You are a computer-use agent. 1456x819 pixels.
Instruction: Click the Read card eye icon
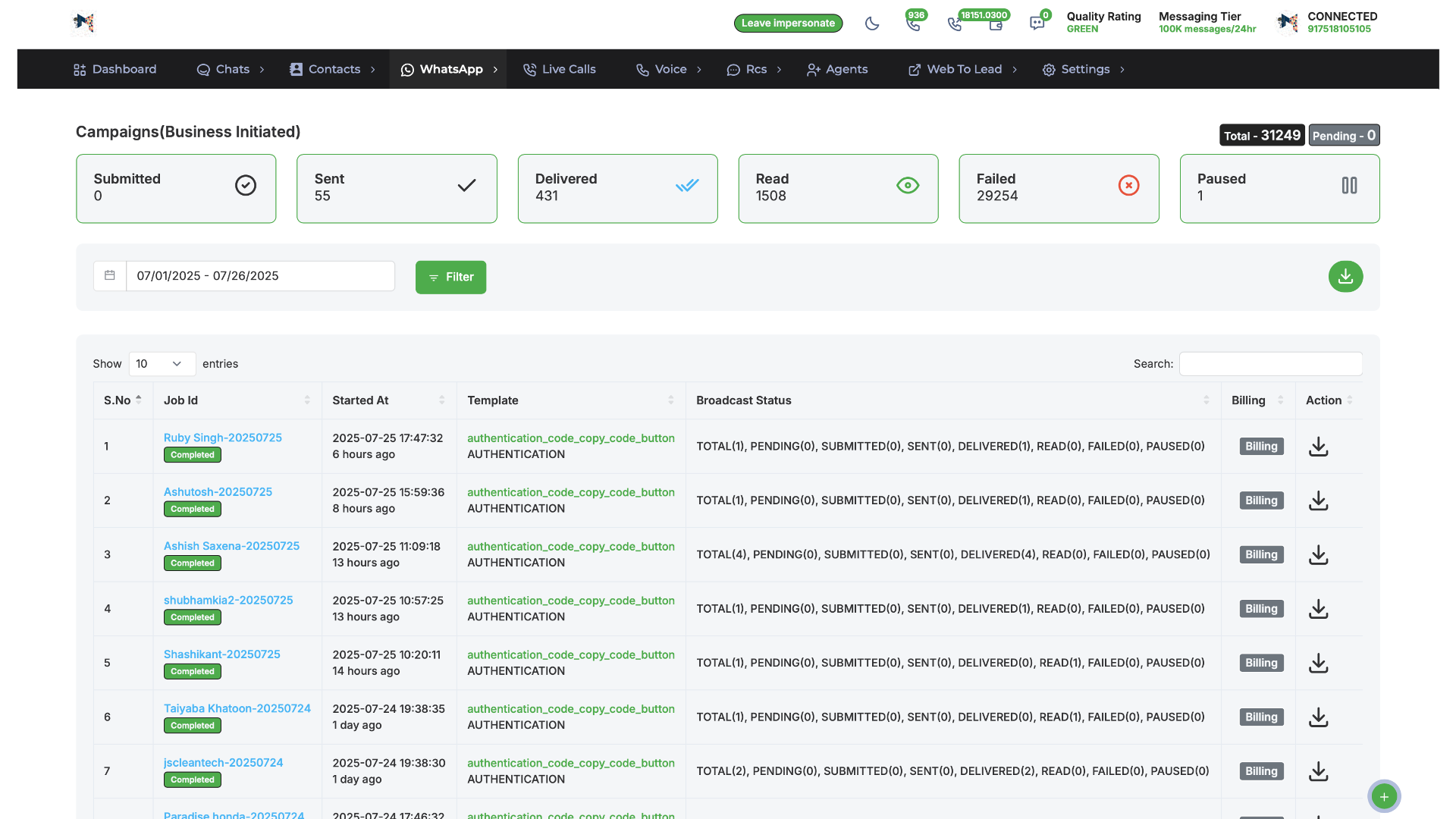pos(907,186)
